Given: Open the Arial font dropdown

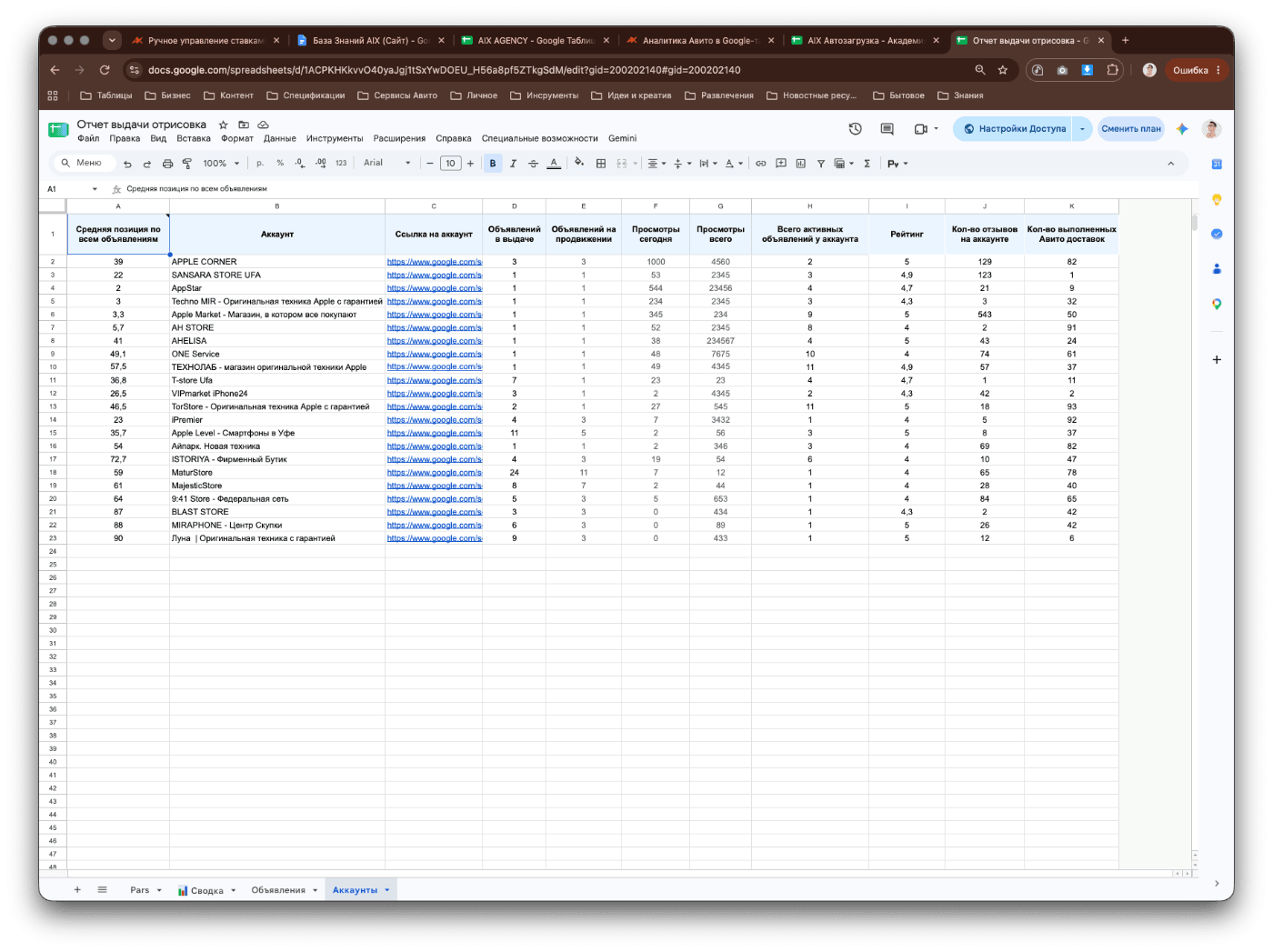Looking at the screenshot, I should click(x=387, y=164).
